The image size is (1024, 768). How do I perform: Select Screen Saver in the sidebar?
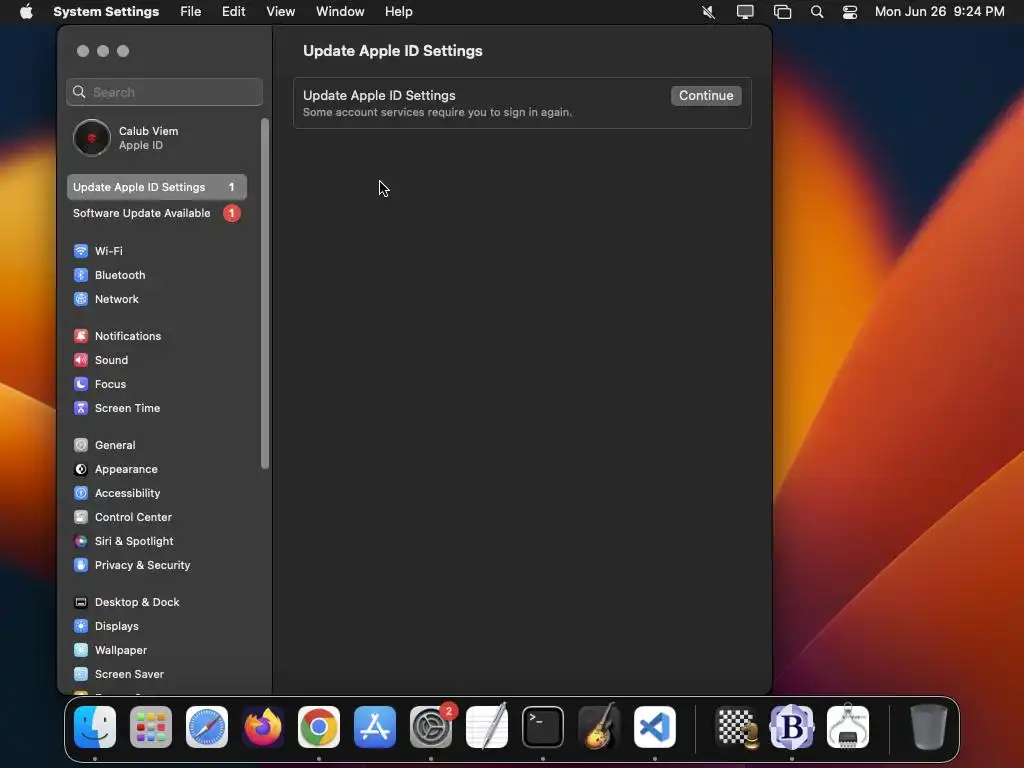(157, 674)
